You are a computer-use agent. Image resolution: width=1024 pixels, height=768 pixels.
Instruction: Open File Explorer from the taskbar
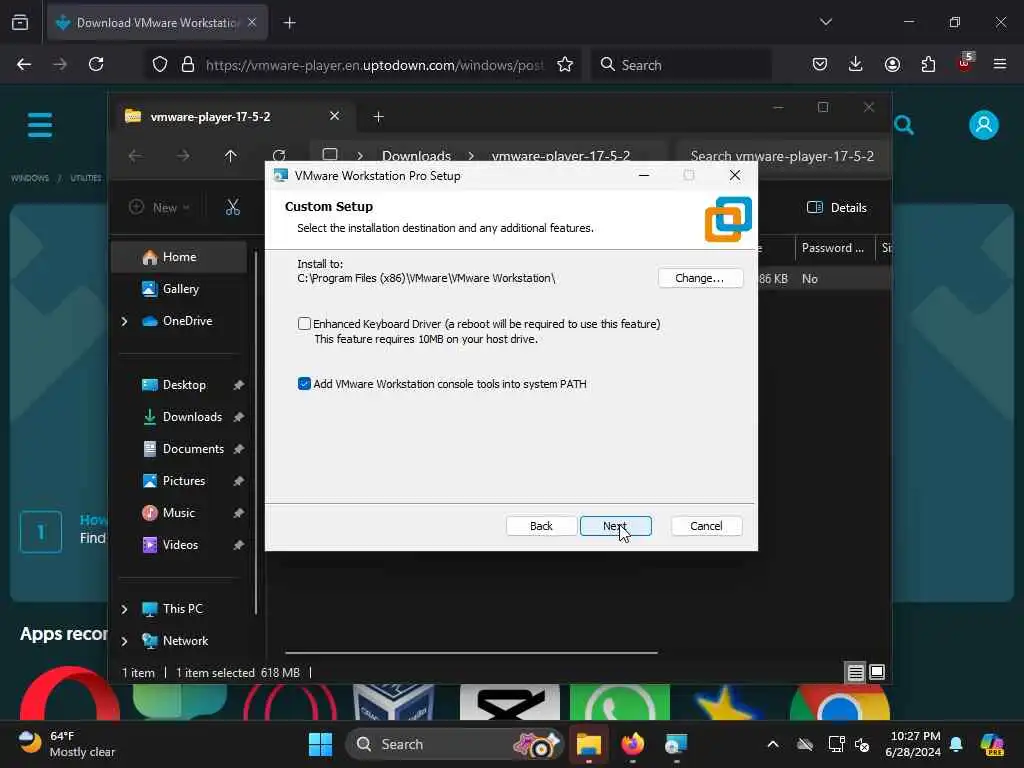click(x=588, y=744)
